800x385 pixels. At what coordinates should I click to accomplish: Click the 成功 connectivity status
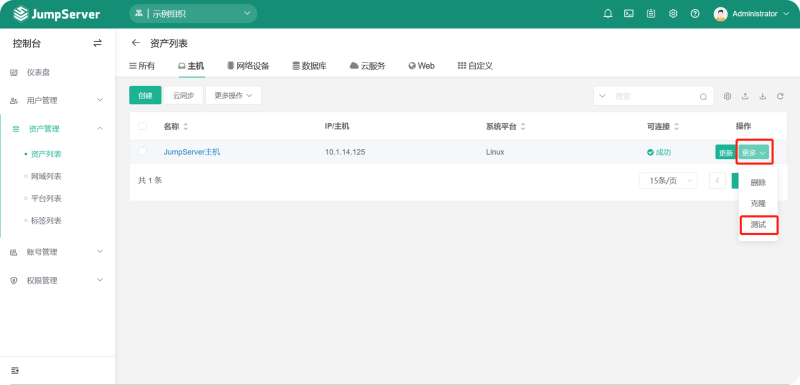click(659, 152)
